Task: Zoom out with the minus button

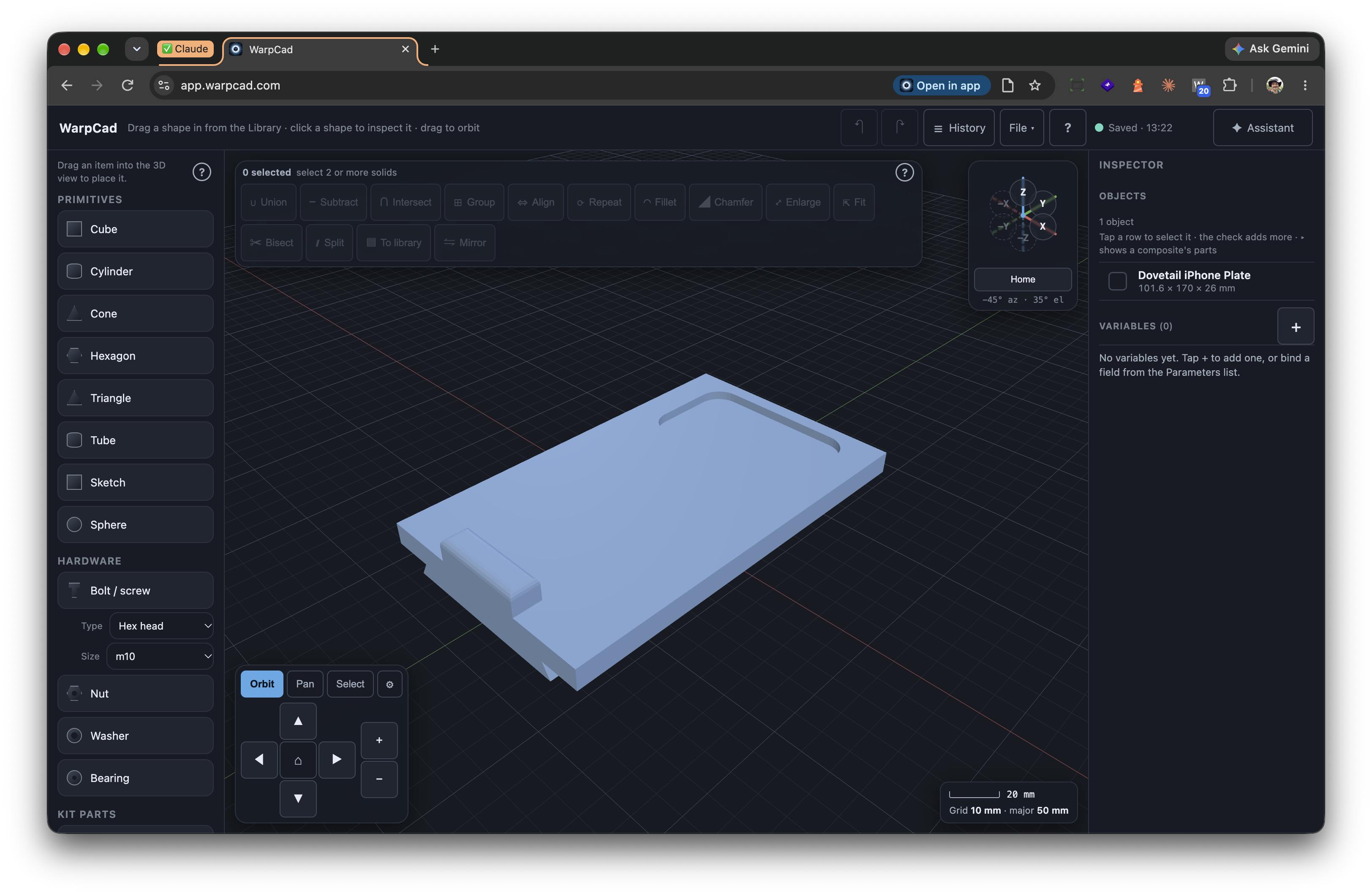Action: click(379, 779)
